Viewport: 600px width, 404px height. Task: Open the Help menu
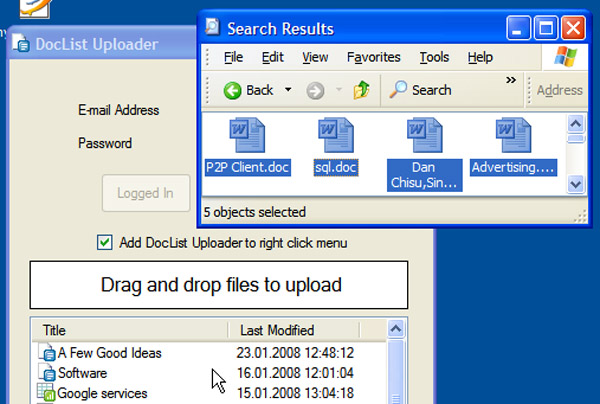480,57
